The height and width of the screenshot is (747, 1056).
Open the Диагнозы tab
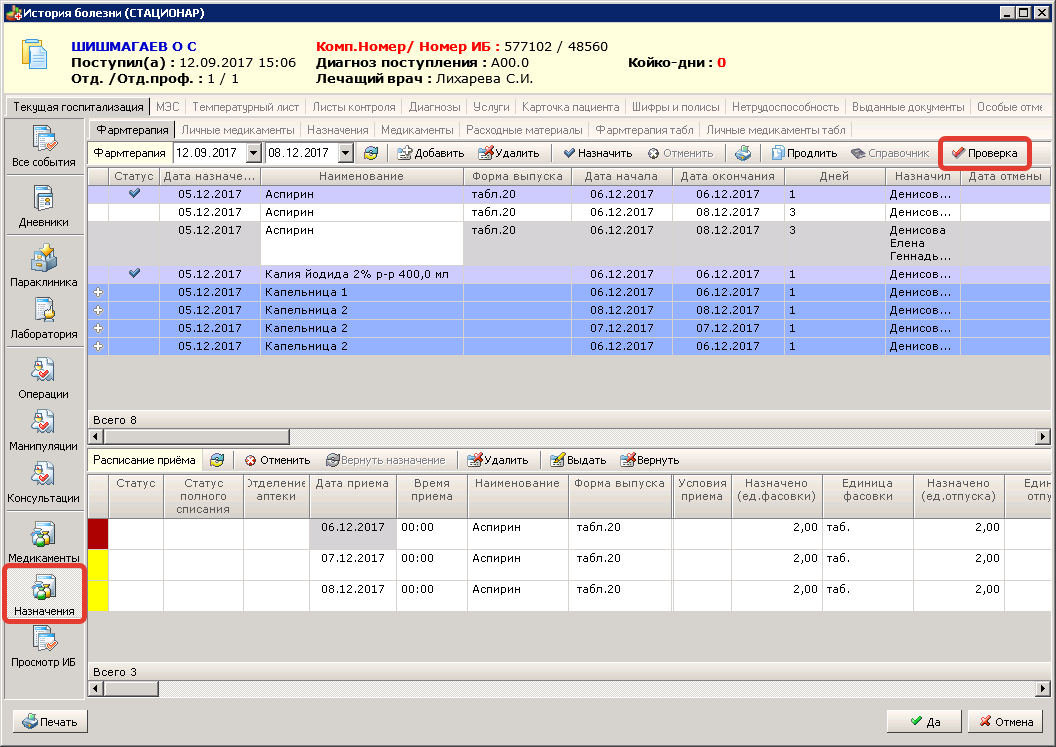434,107
